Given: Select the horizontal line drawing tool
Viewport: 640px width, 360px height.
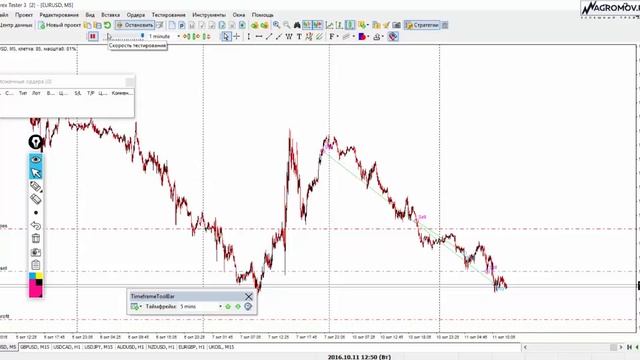Looking at the screenshot, I should (259, 37).
